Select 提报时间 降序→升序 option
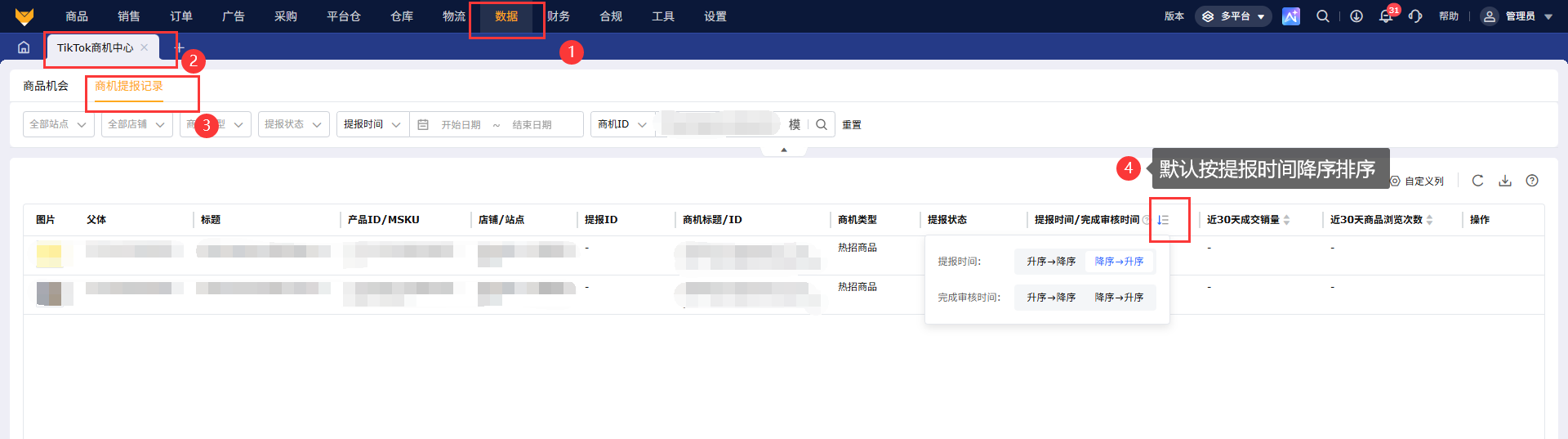 pos(1119,262)
